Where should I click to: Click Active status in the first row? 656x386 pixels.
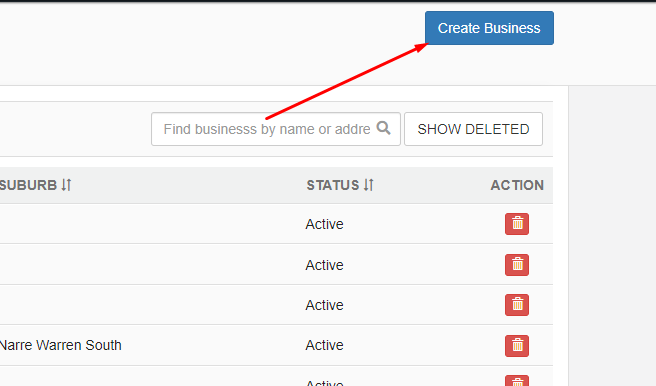pos(324,224)
